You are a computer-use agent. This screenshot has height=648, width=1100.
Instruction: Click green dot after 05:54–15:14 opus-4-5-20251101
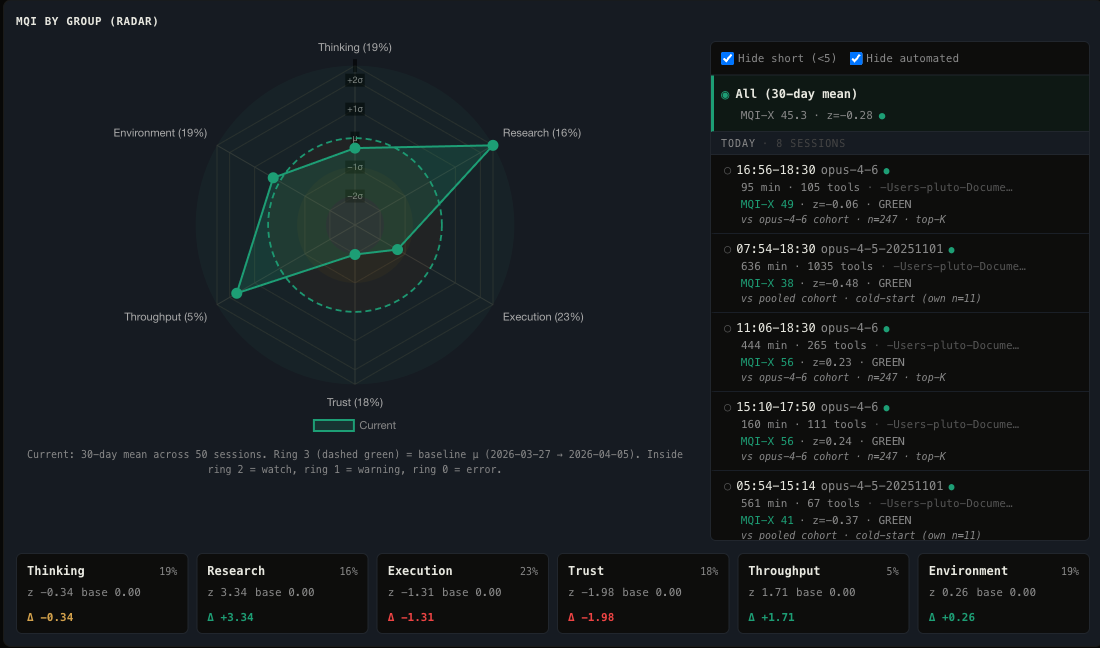(x=951, y=487)
